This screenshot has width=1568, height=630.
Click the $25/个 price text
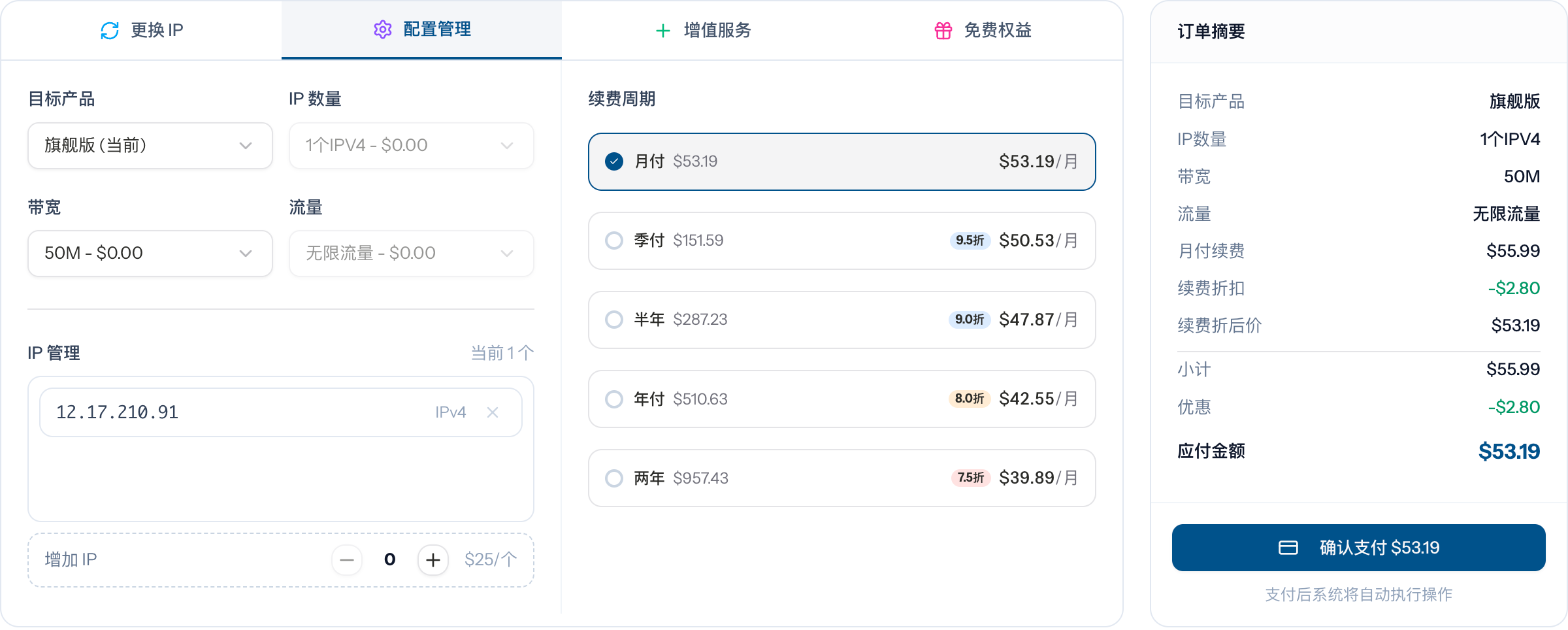pos(491,560)
